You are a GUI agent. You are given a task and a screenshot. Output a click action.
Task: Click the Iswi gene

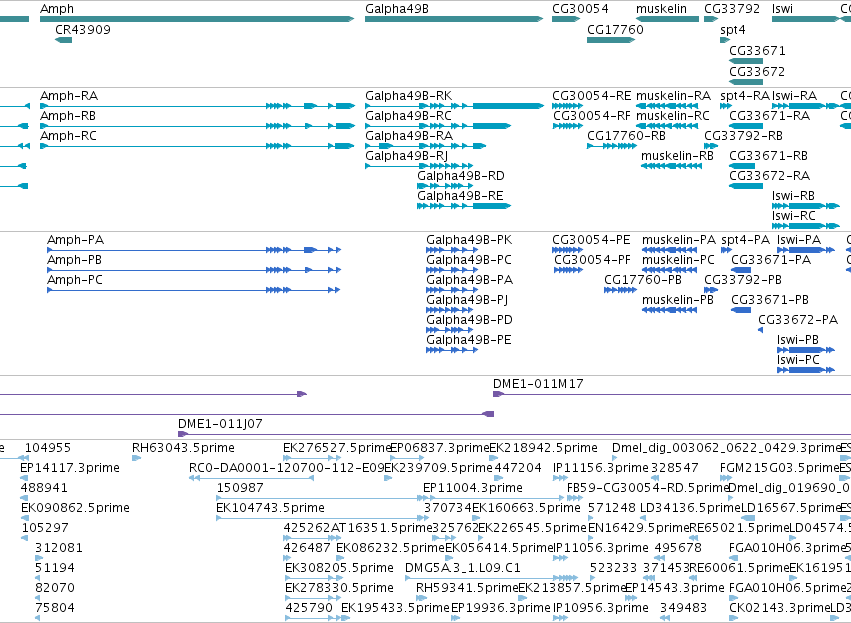(x=806, y=19)
